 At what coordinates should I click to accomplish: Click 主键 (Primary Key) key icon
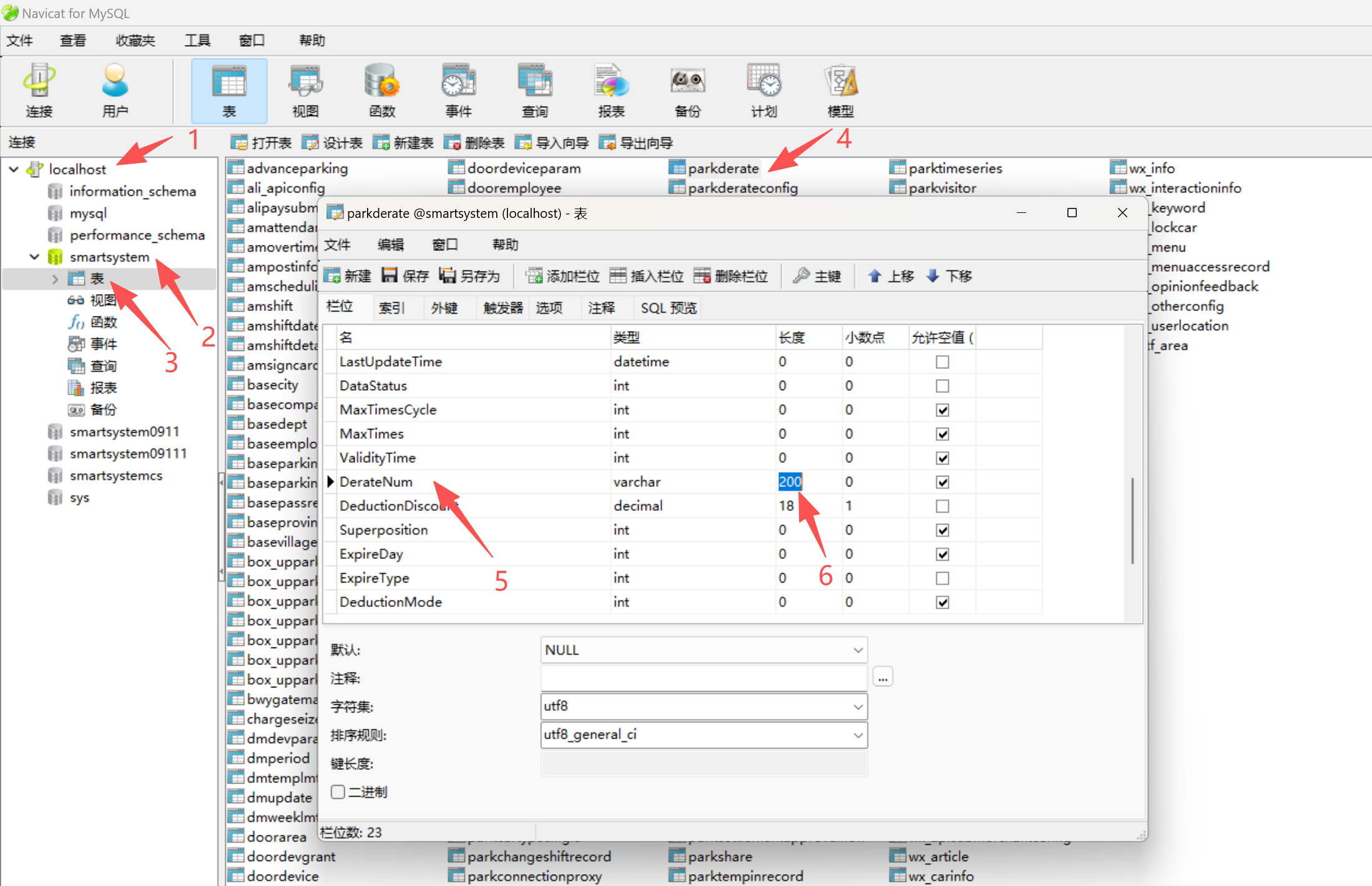(x=816, y=276)
